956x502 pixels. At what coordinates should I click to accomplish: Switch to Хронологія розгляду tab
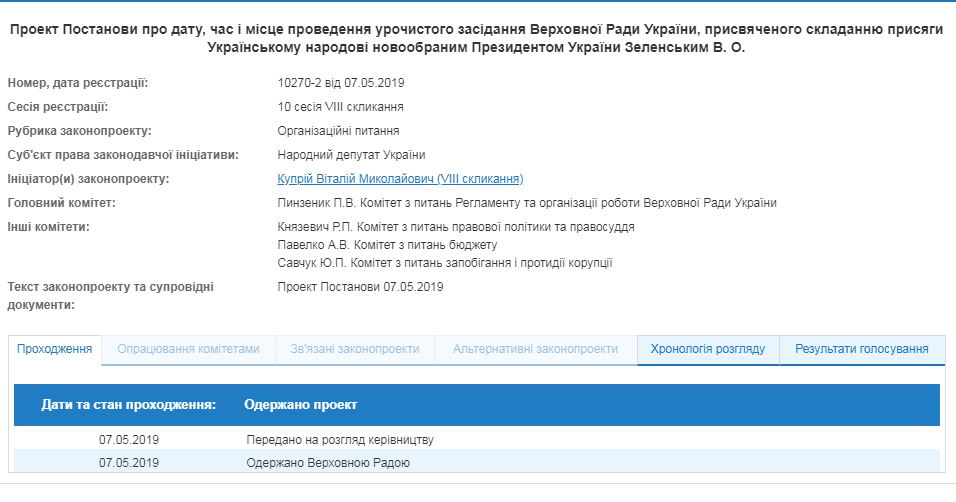point(708,349)
